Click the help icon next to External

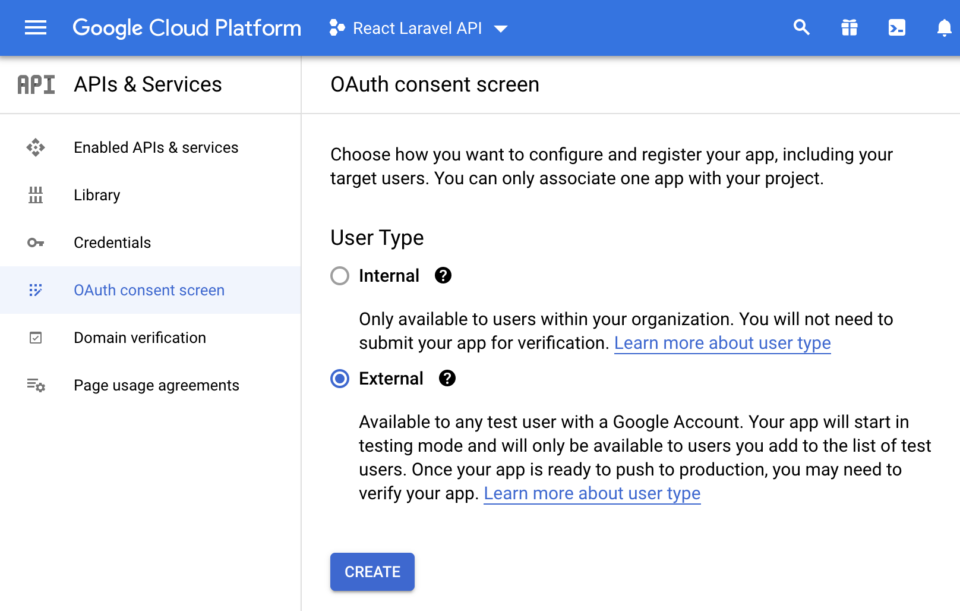point(446,378)
